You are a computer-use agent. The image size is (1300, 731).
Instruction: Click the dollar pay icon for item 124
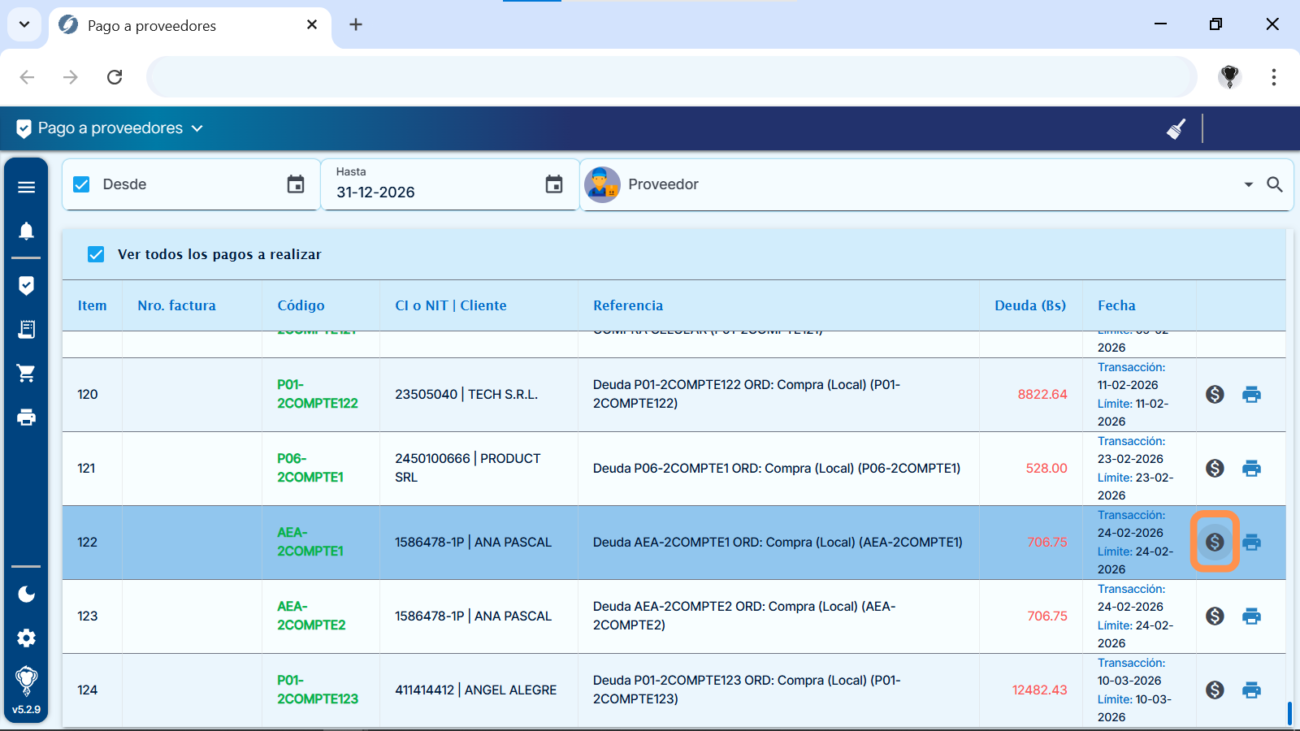point(1214,690)
